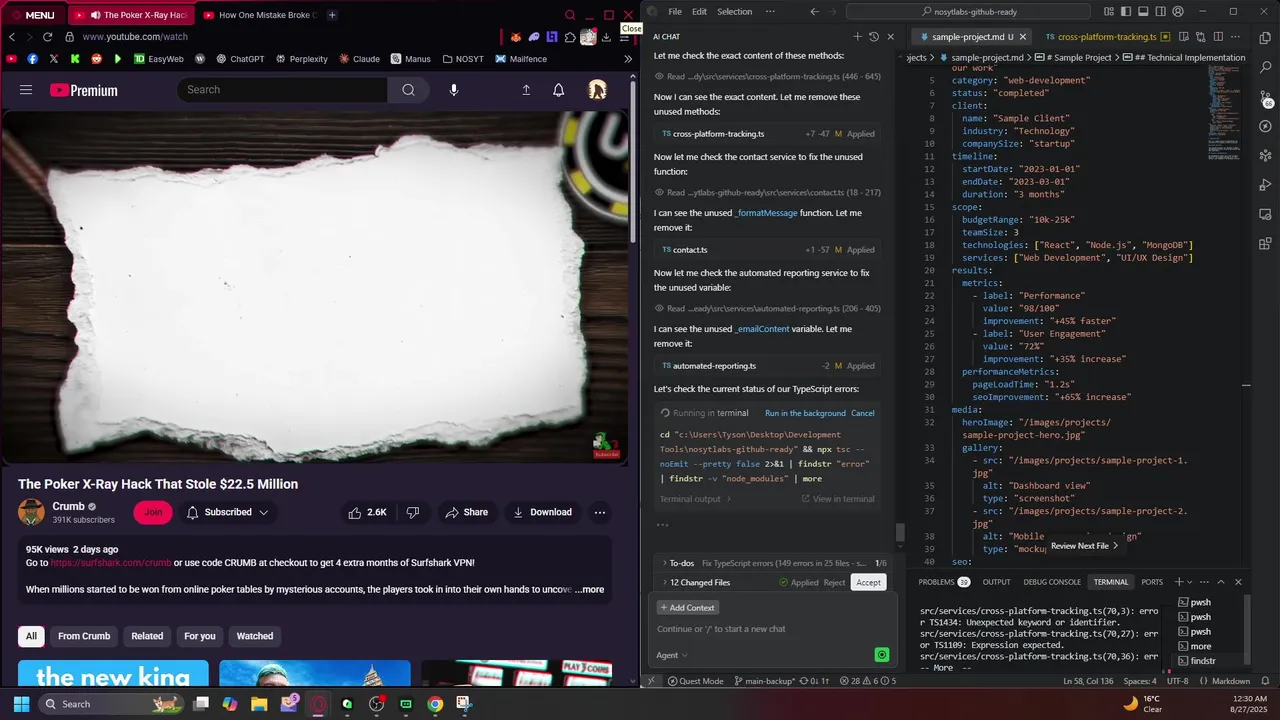
Task: Click the YouTube search magnifier button
Action: (x=408, y=90)
